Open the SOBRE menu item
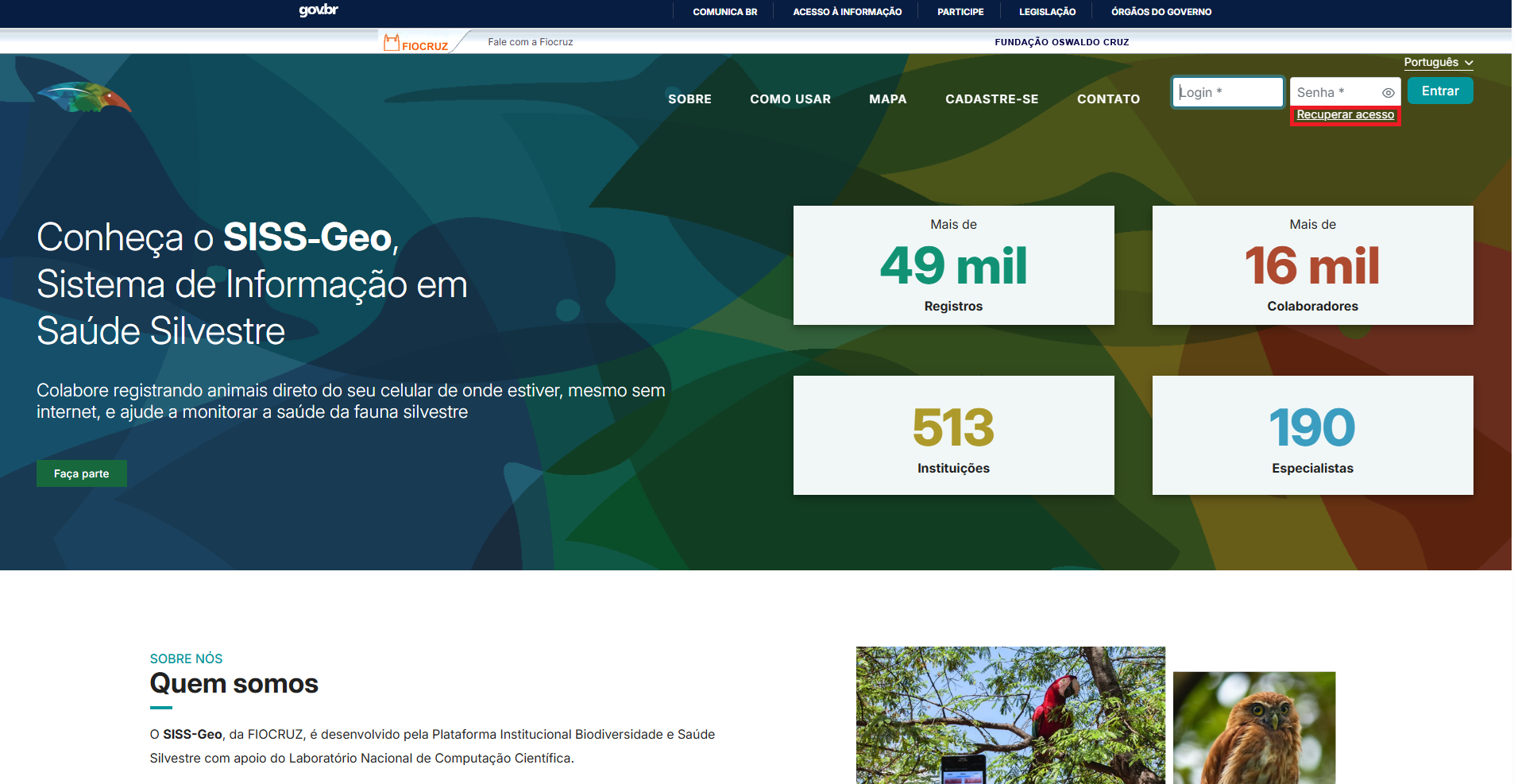This screenshot has height=784, width=1514. [x=689, y=99]
